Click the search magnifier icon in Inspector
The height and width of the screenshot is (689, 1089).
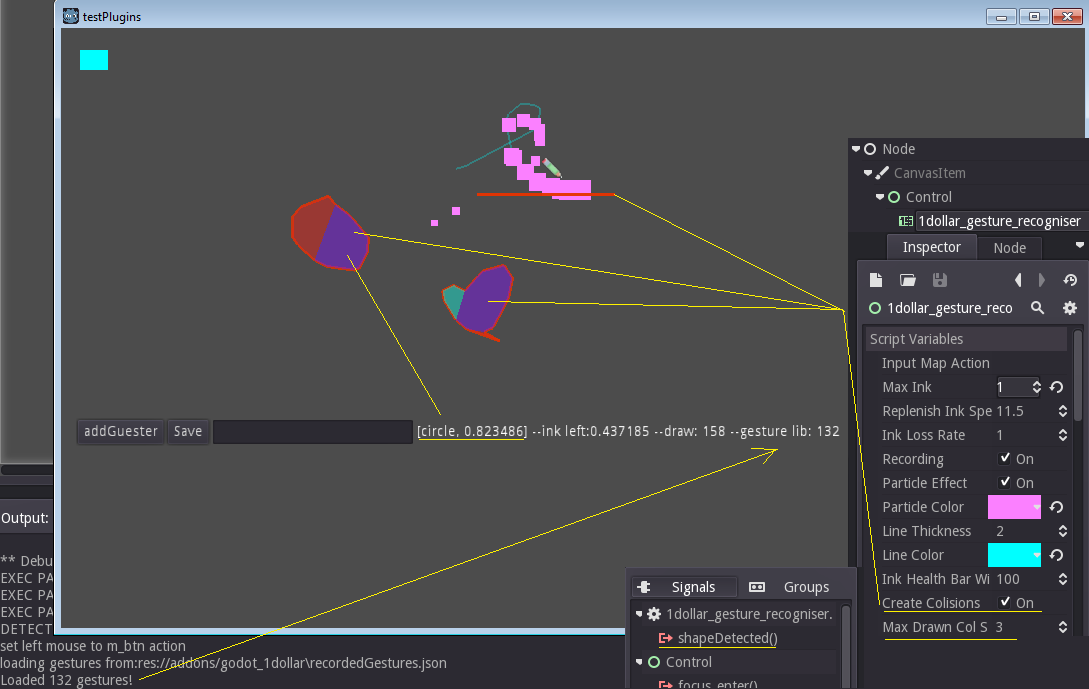pyautogui.click(x=1038, y=308)
